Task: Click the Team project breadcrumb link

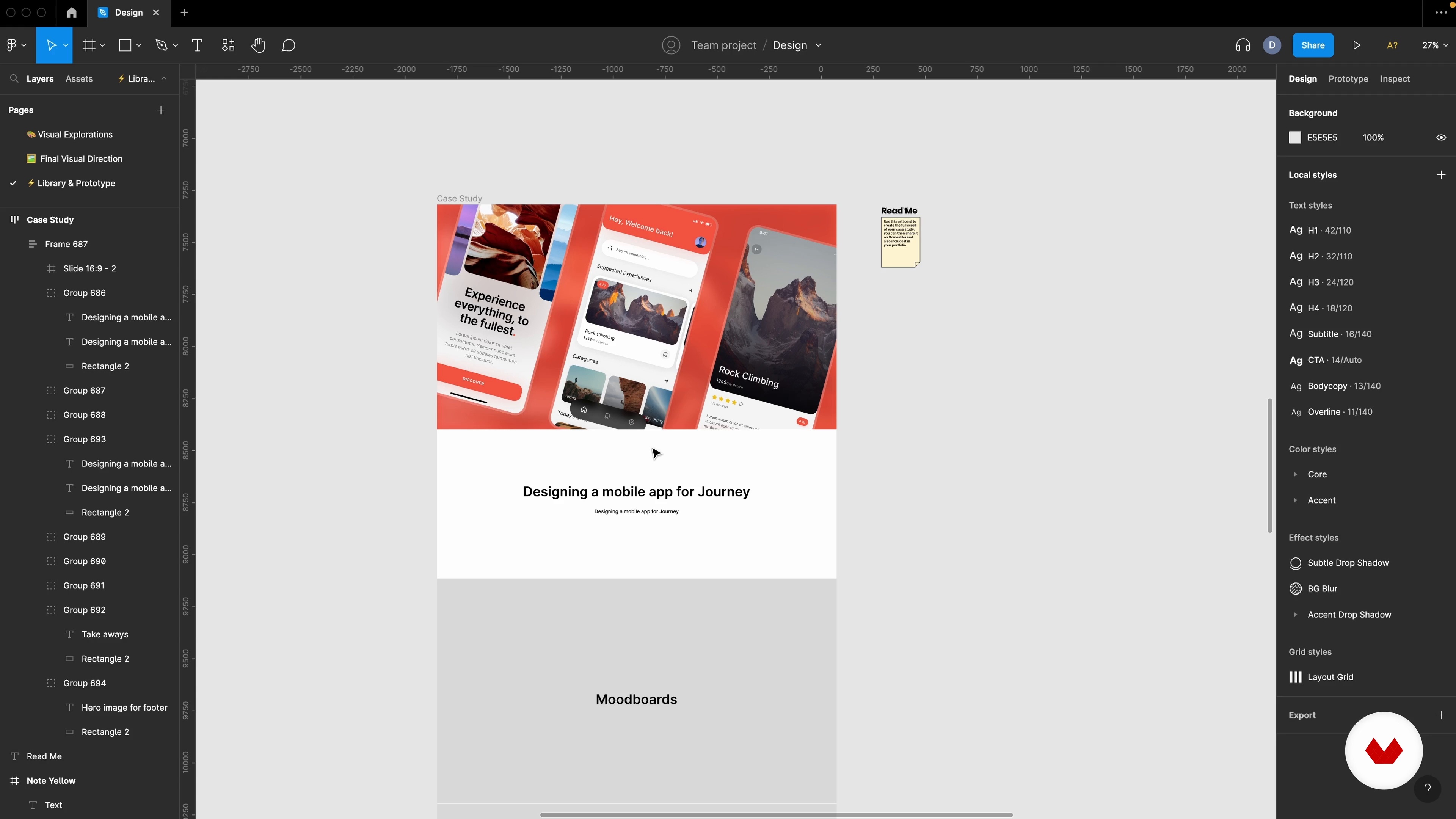Action: [723, 45]
